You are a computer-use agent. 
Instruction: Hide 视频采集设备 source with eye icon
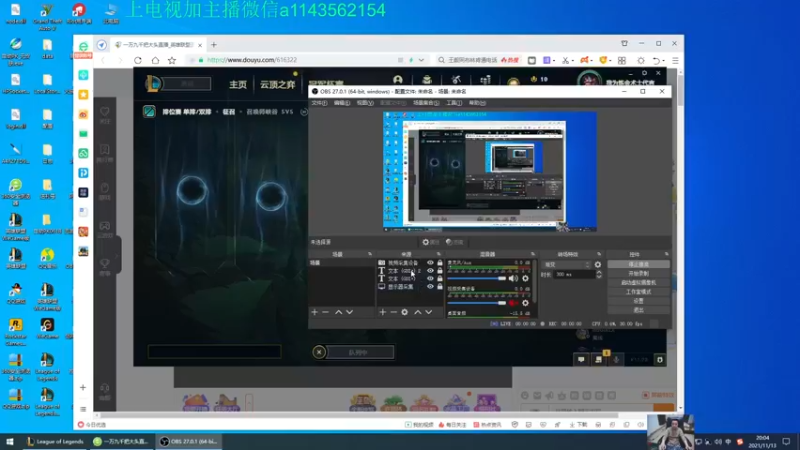[430, 263]
